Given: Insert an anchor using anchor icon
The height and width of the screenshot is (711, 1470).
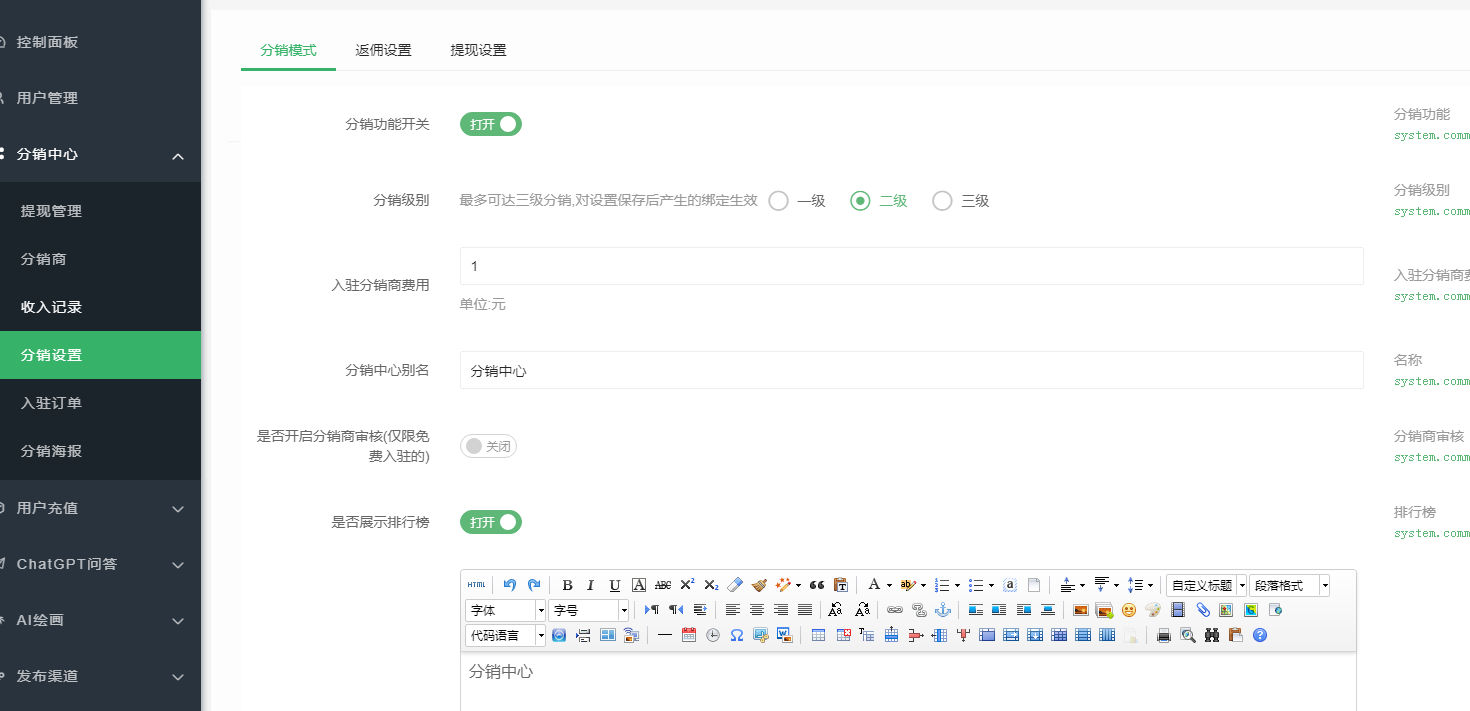Looking at the screenshot, I should [943, 609].
